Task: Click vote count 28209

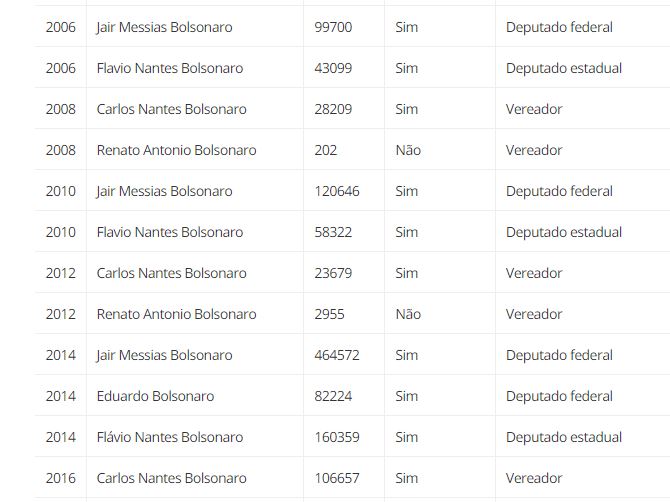Action: (333, 109)
